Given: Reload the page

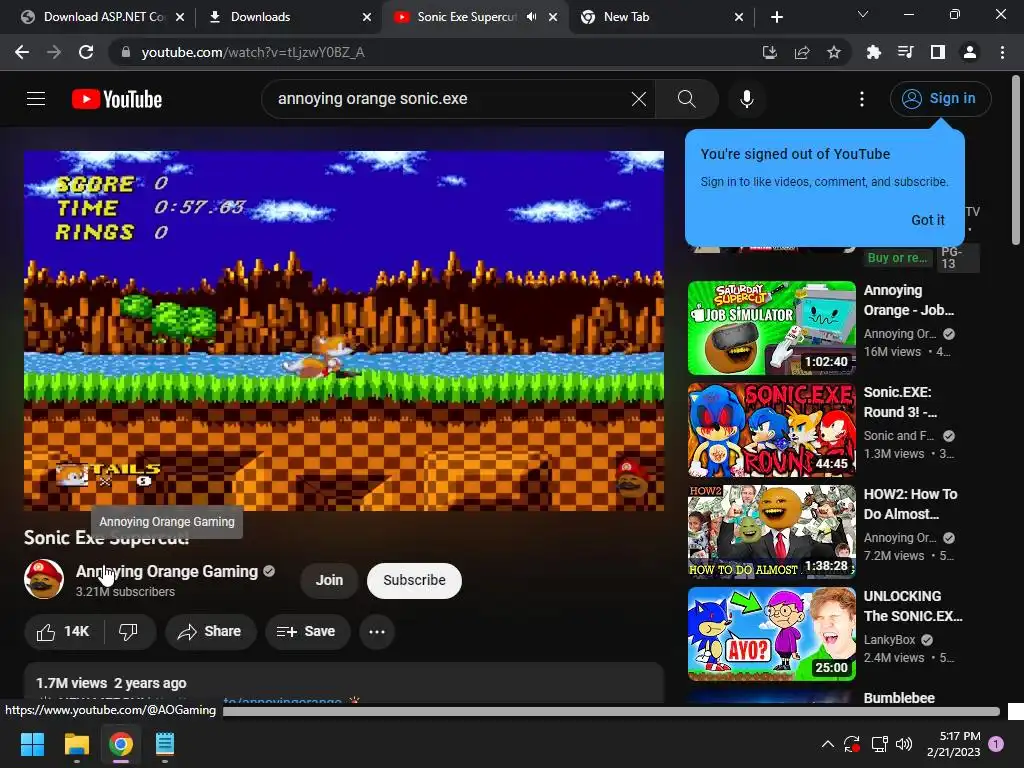Looking at the screenshot, I should coord(86,52).
